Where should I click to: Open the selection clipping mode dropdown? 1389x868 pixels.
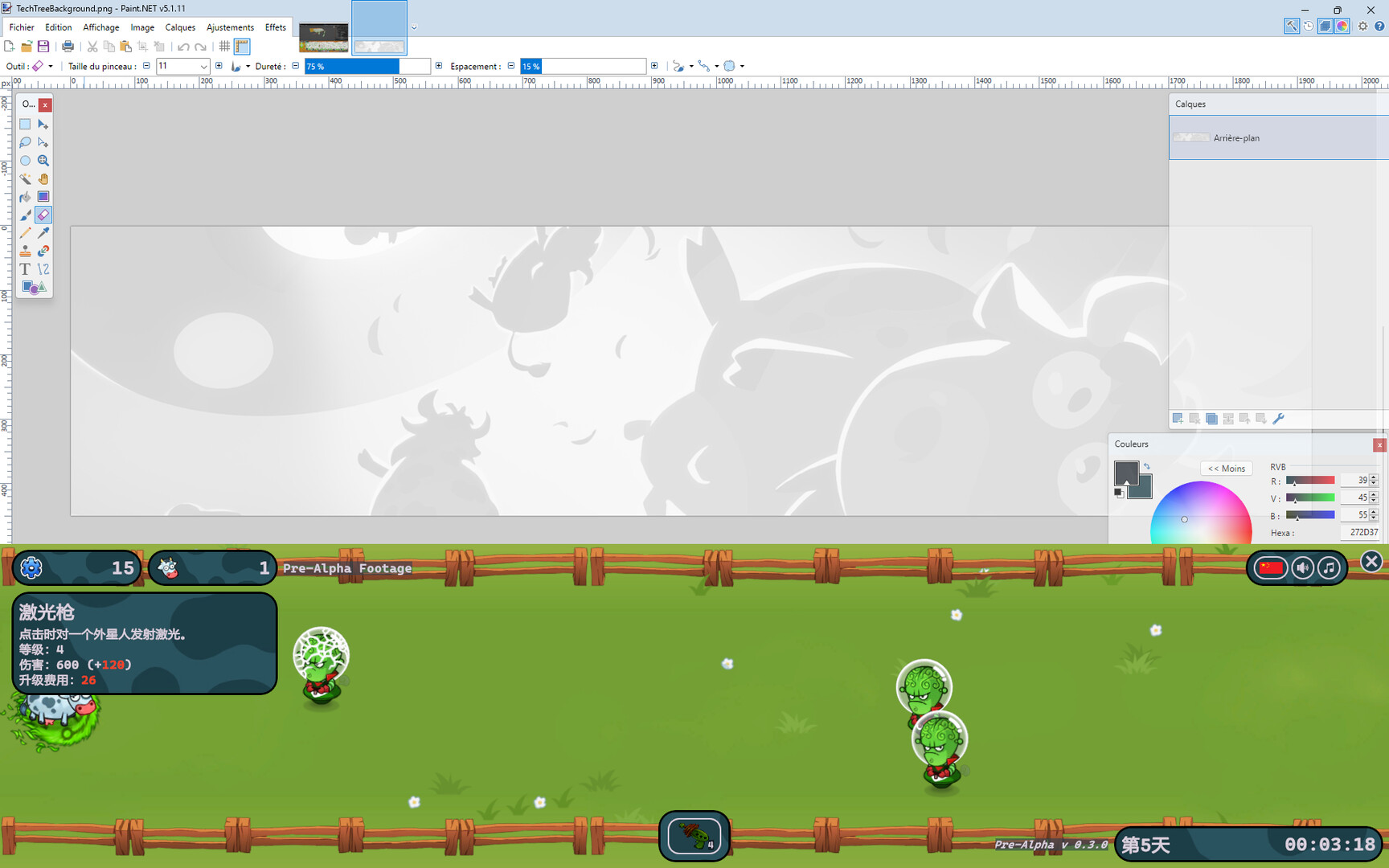[x=734, y=66]
